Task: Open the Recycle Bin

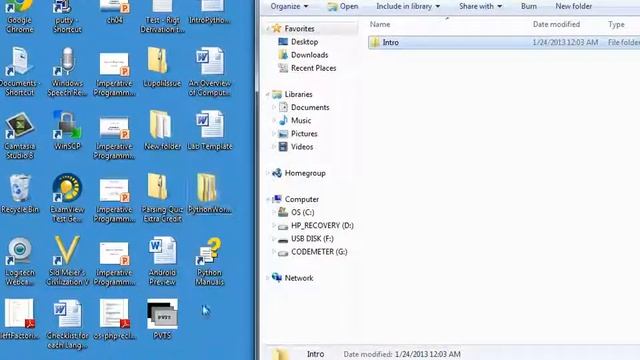Action: pyautogui.click(x=20, y=194)
